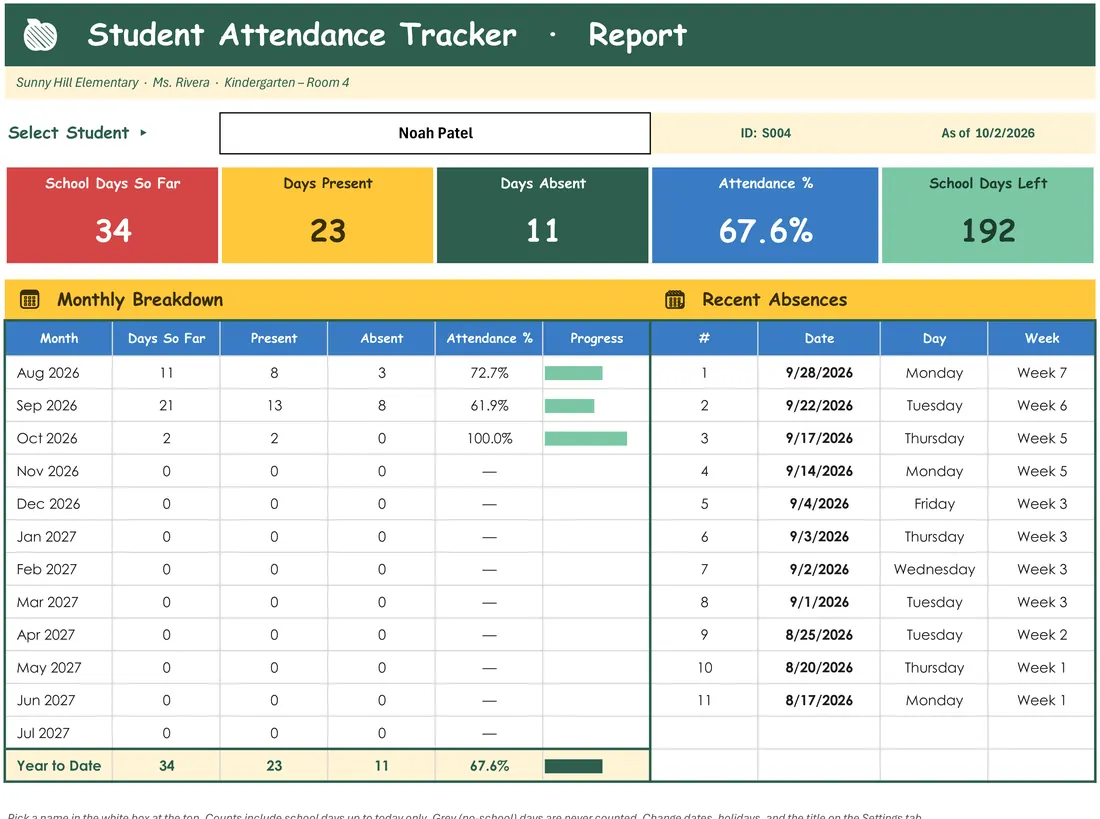Click the Year to Date row label

point(59,766)
